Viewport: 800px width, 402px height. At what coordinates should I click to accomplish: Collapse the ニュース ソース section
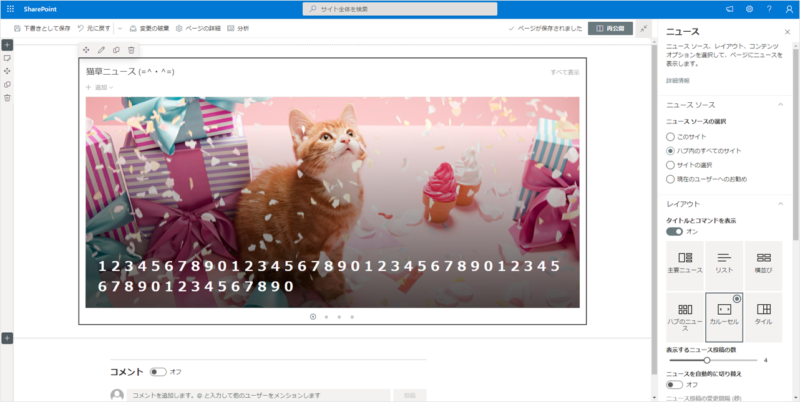[x=780, y=104]
